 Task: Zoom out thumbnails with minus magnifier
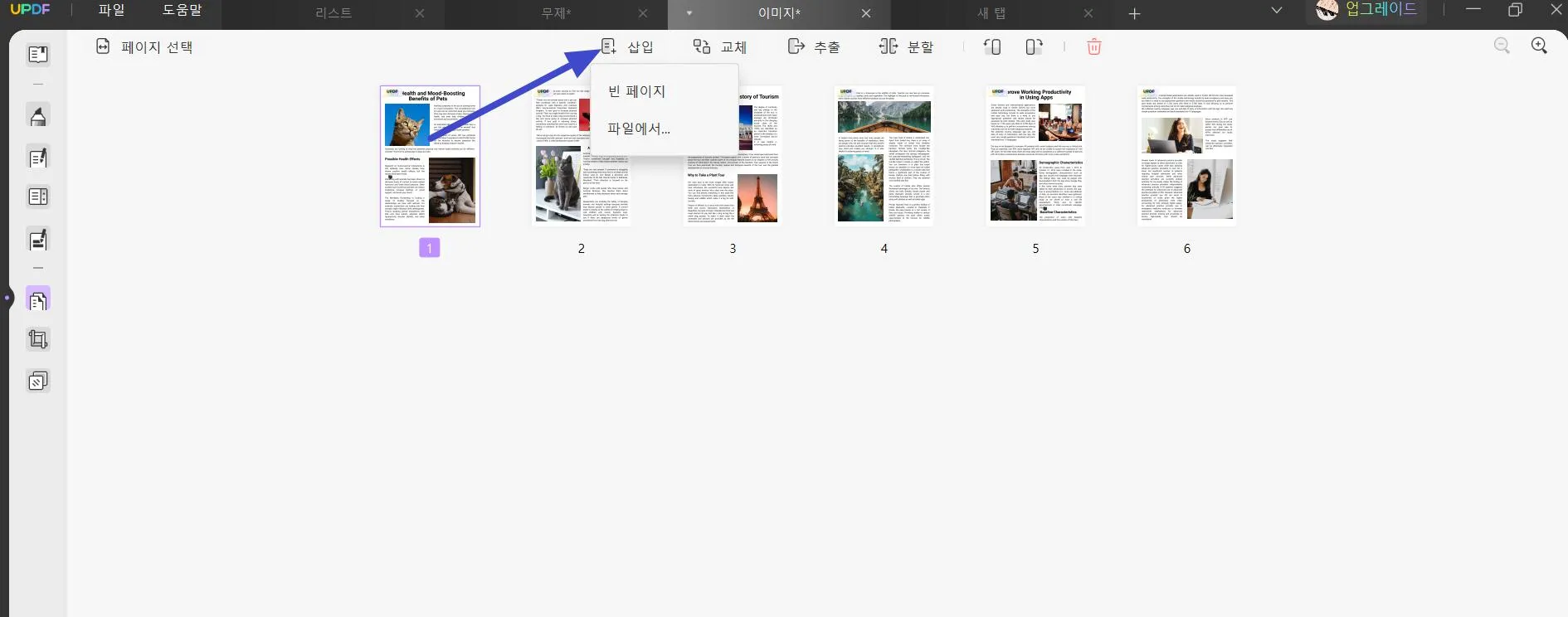pos(1502,46)
